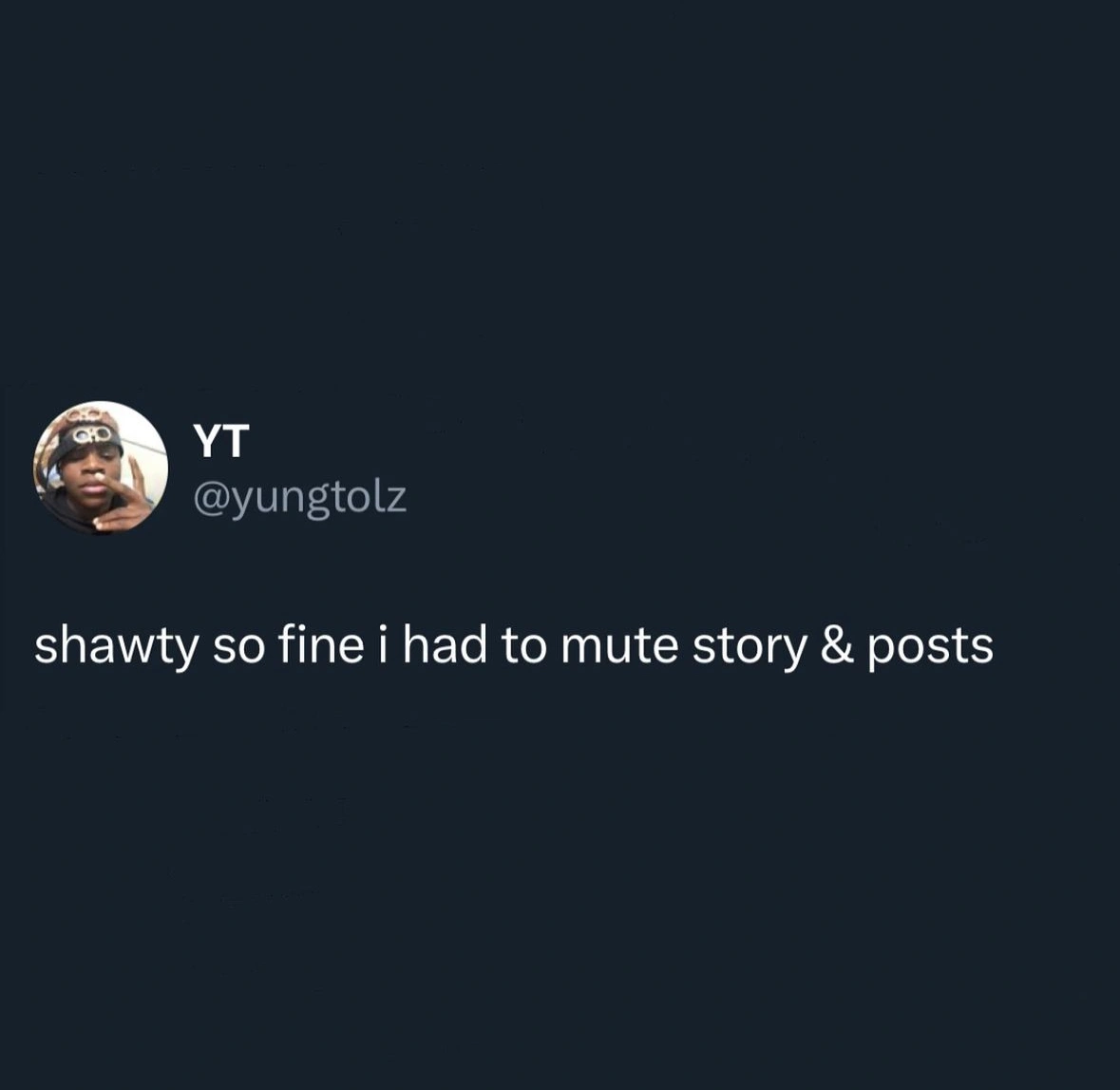
Task: Click the word 'shawty' in the tweet
Action: (116, 646)
